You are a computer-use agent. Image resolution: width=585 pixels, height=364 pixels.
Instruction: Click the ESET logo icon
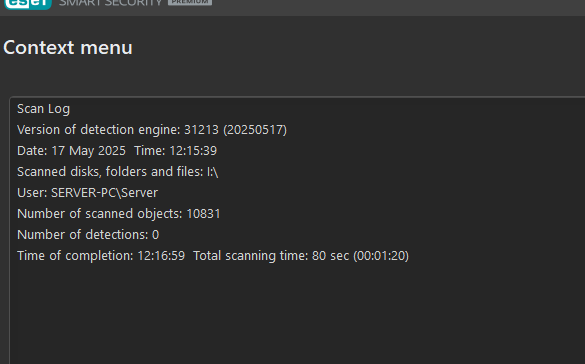pyautogui.click(x=28, y=4)
